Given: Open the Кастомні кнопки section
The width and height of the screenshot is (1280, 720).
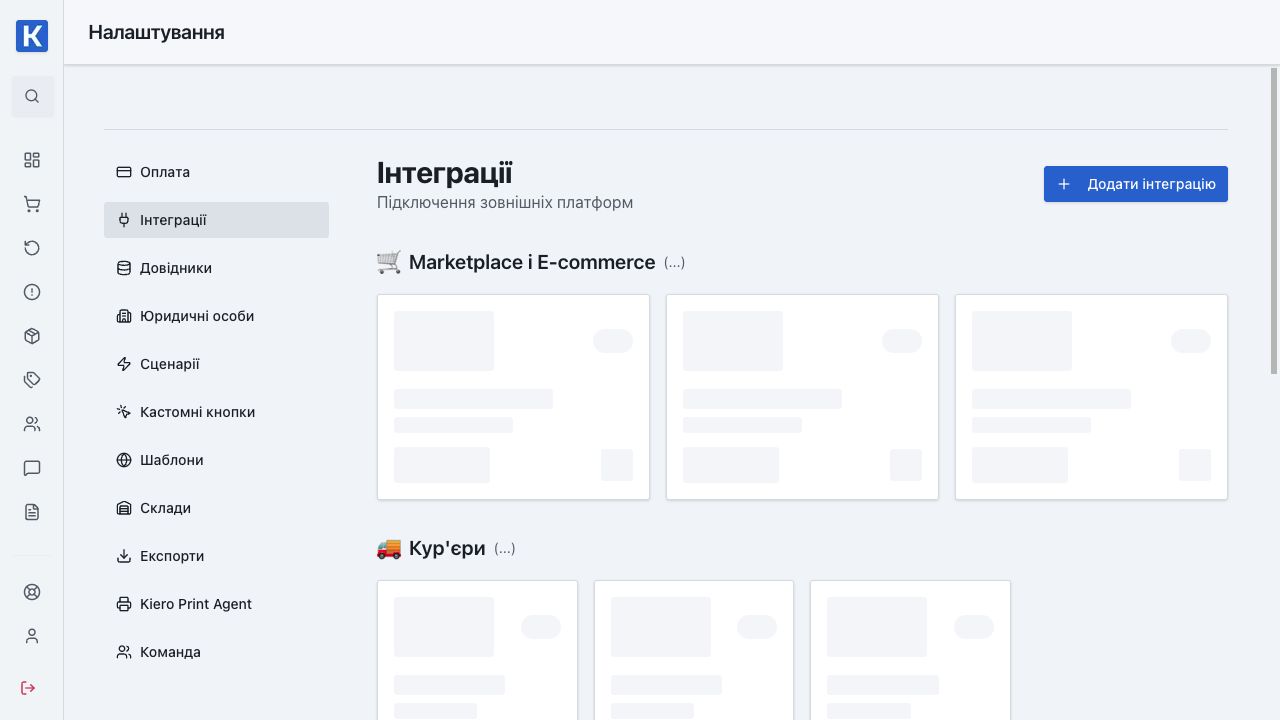Looking at the screenshot, I should click(x=216, y=412).
